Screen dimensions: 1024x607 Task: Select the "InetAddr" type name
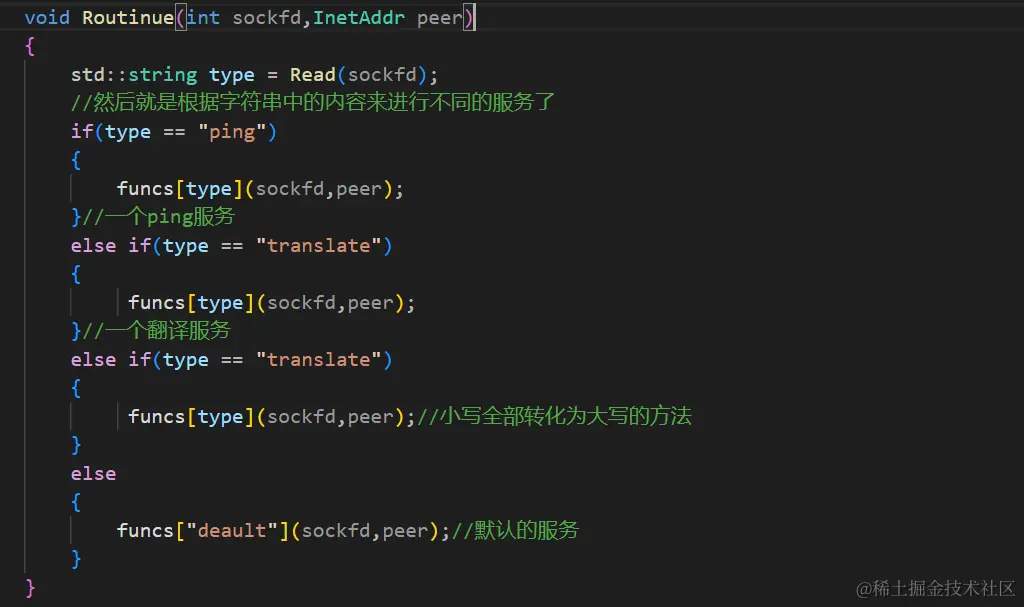tap(359, 18)
